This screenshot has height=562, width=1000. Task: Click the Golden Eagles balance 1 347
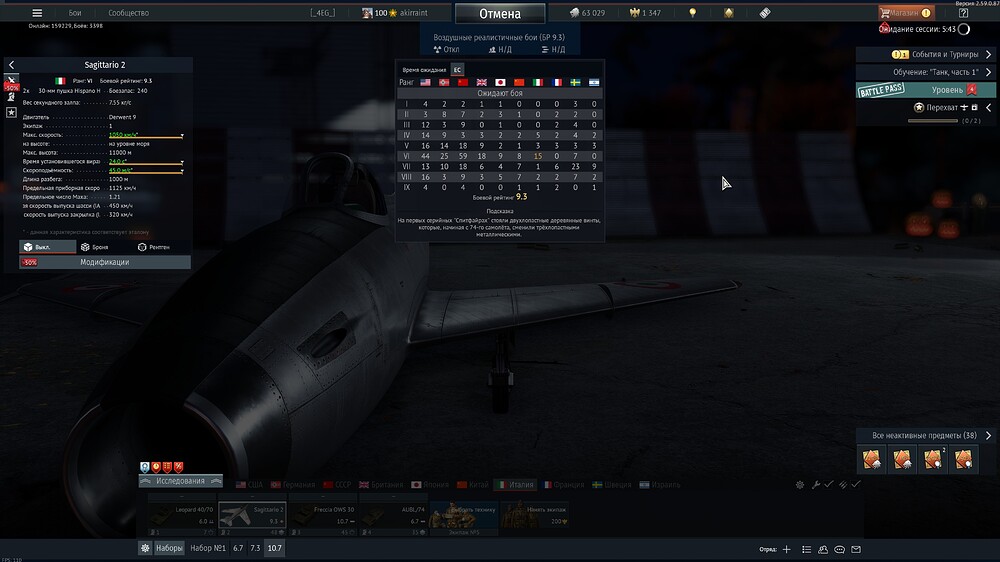click(645, 13)
